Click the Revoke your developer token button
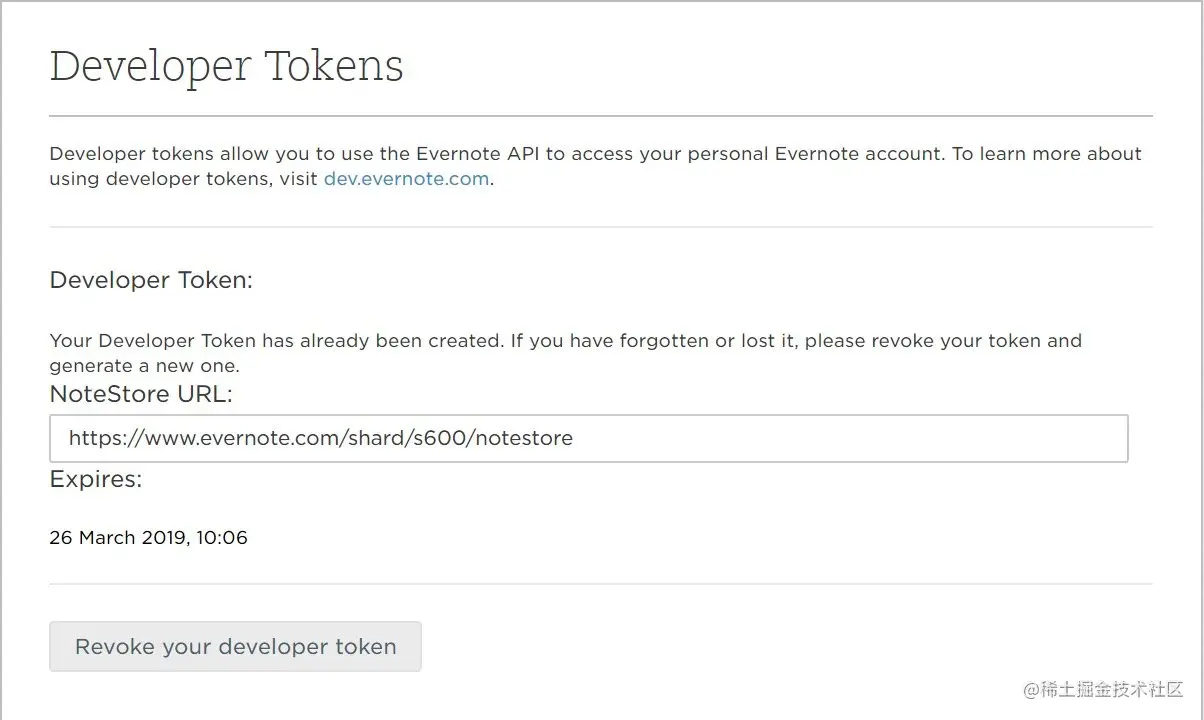 coord(235,647)
